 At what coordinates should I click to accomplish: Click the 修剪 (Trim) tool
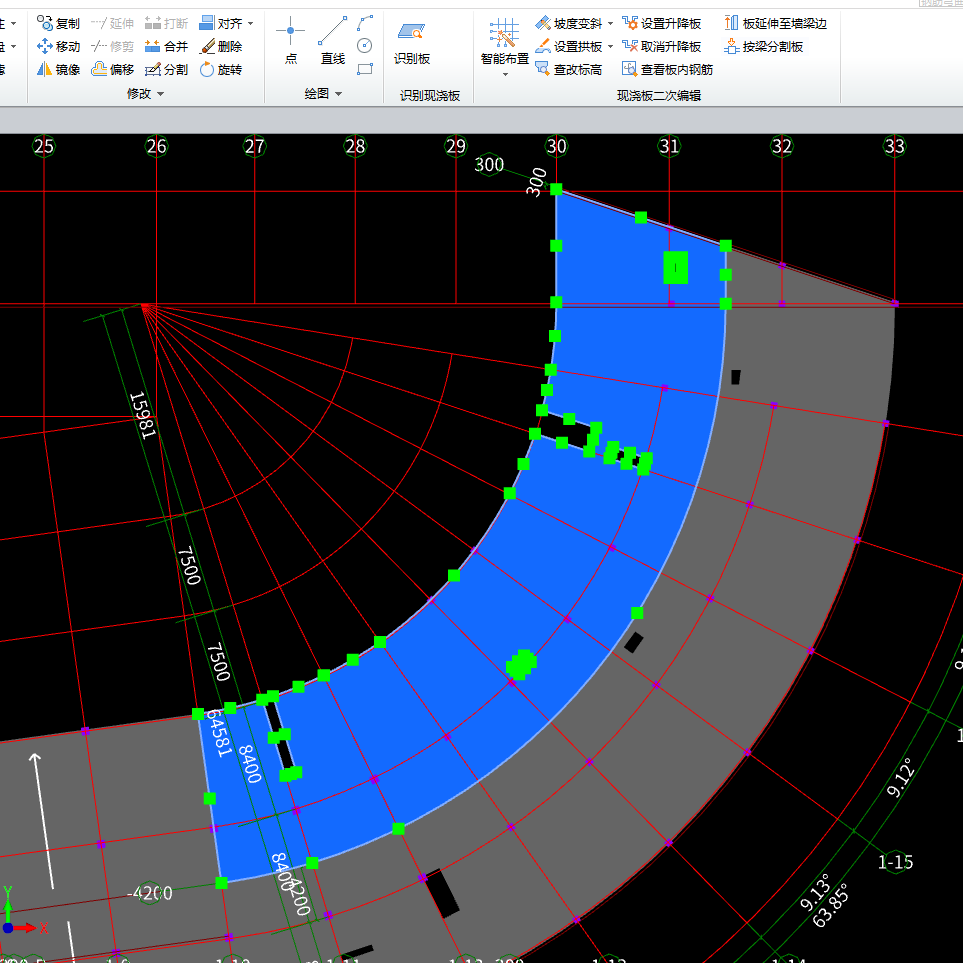pyautogui.click(x=112, y=46)
